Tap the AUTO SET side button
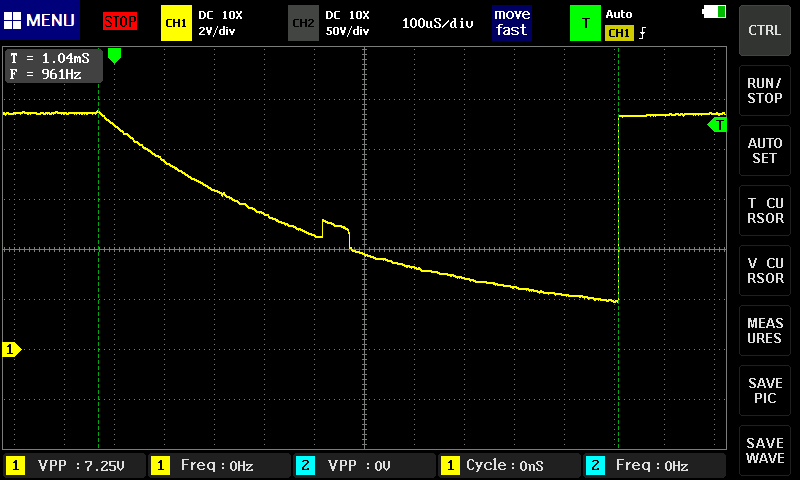Screen dimensions: 800x480 point(764,150)
